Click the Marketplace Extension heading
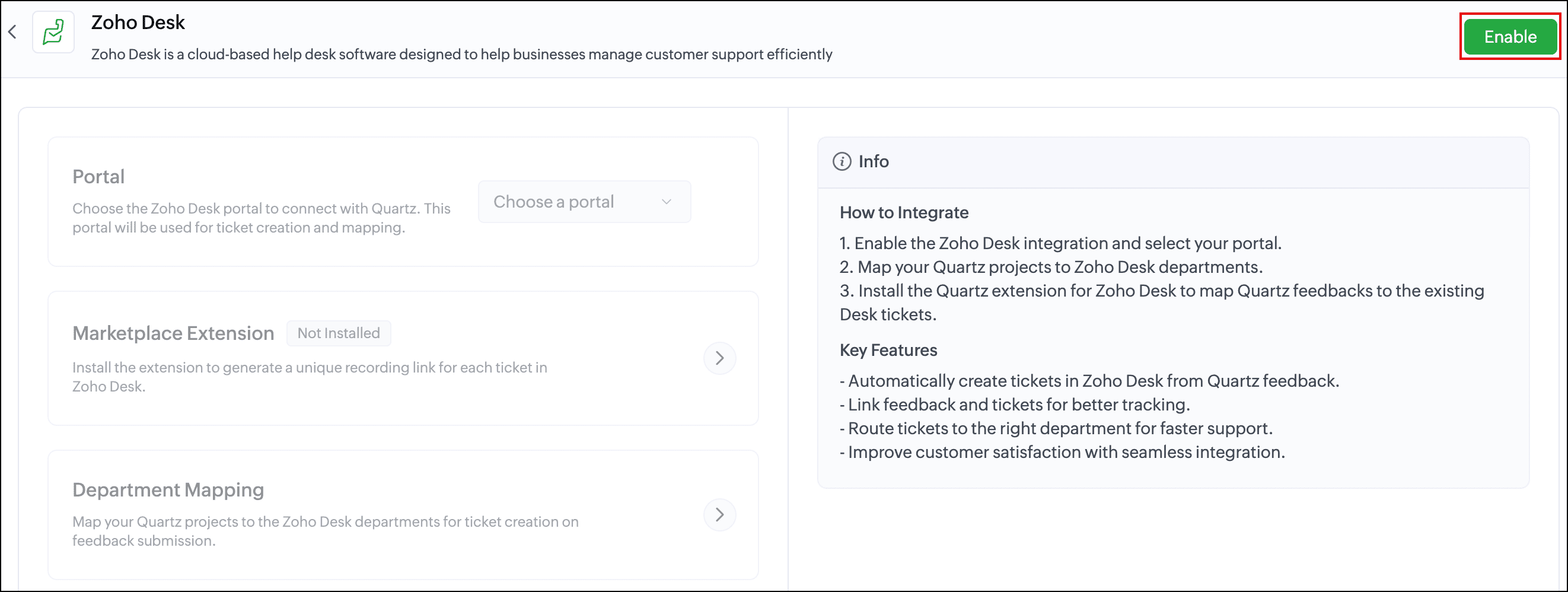The width and height of the screenshot is (1568, 592). (174, 333)
